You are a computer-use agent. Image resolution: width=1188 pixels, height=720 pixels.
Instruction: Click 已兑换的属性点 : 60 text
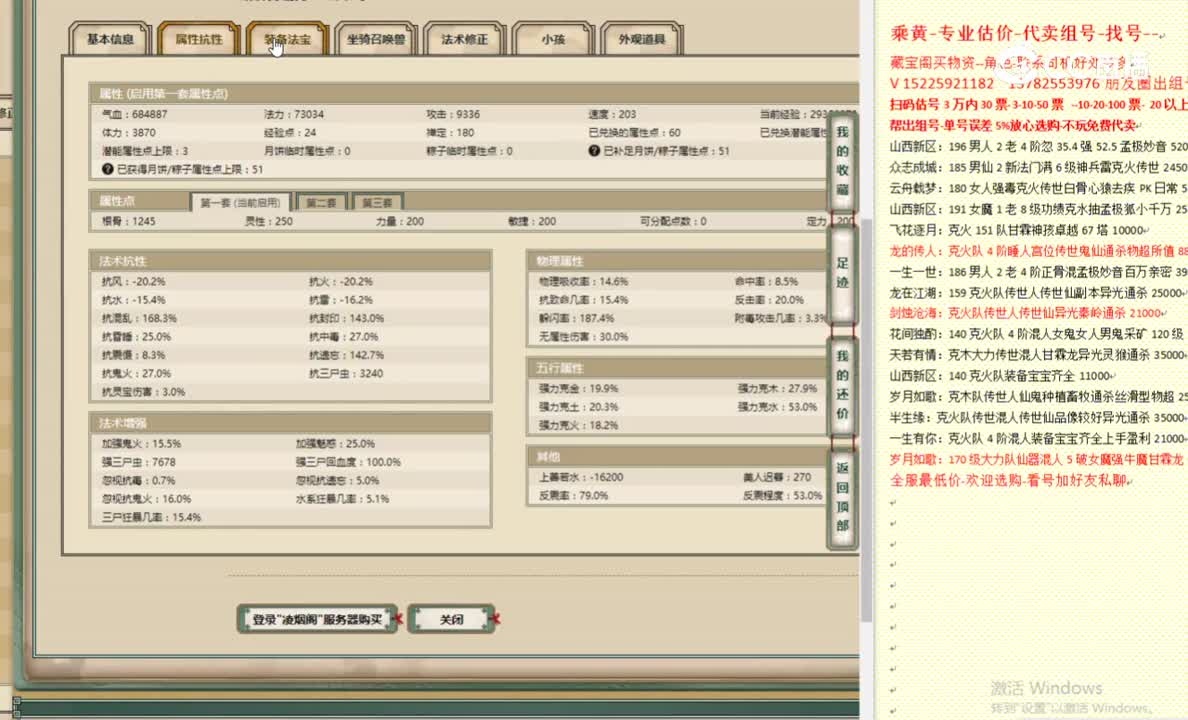tap(634, 133)
